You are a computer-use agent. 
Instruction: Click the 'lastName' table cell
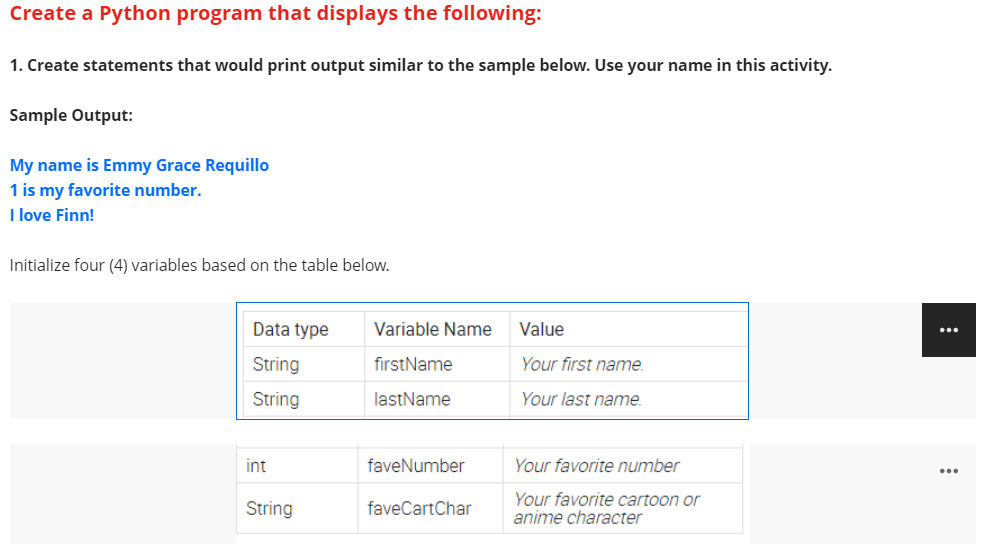pos(437,399)
